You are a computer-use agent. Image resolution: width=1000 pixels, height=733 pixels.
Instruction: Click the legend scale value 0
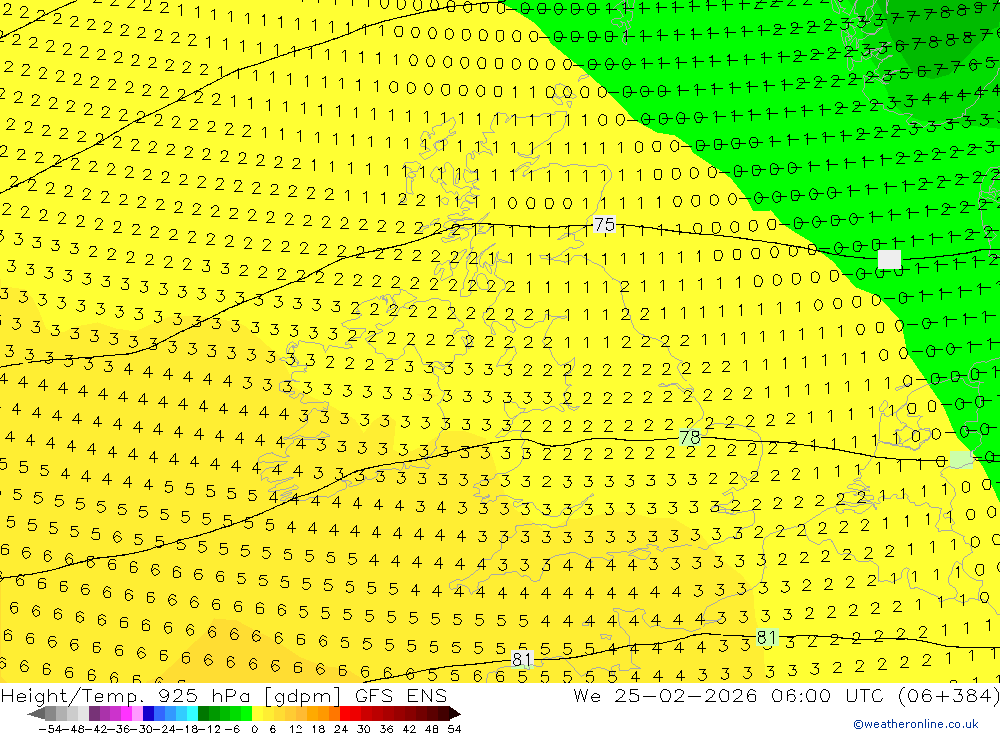(254, 729)
